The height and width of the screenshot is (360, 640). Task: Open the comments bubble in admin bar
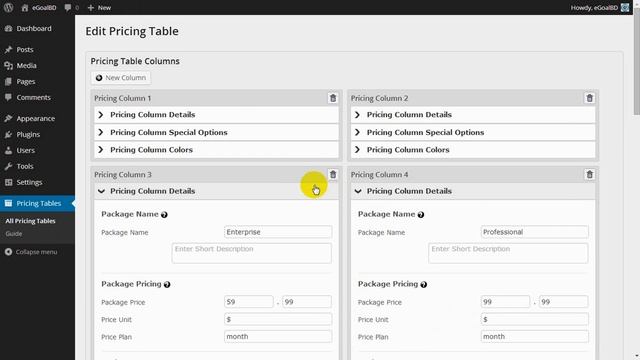[71, 8]
